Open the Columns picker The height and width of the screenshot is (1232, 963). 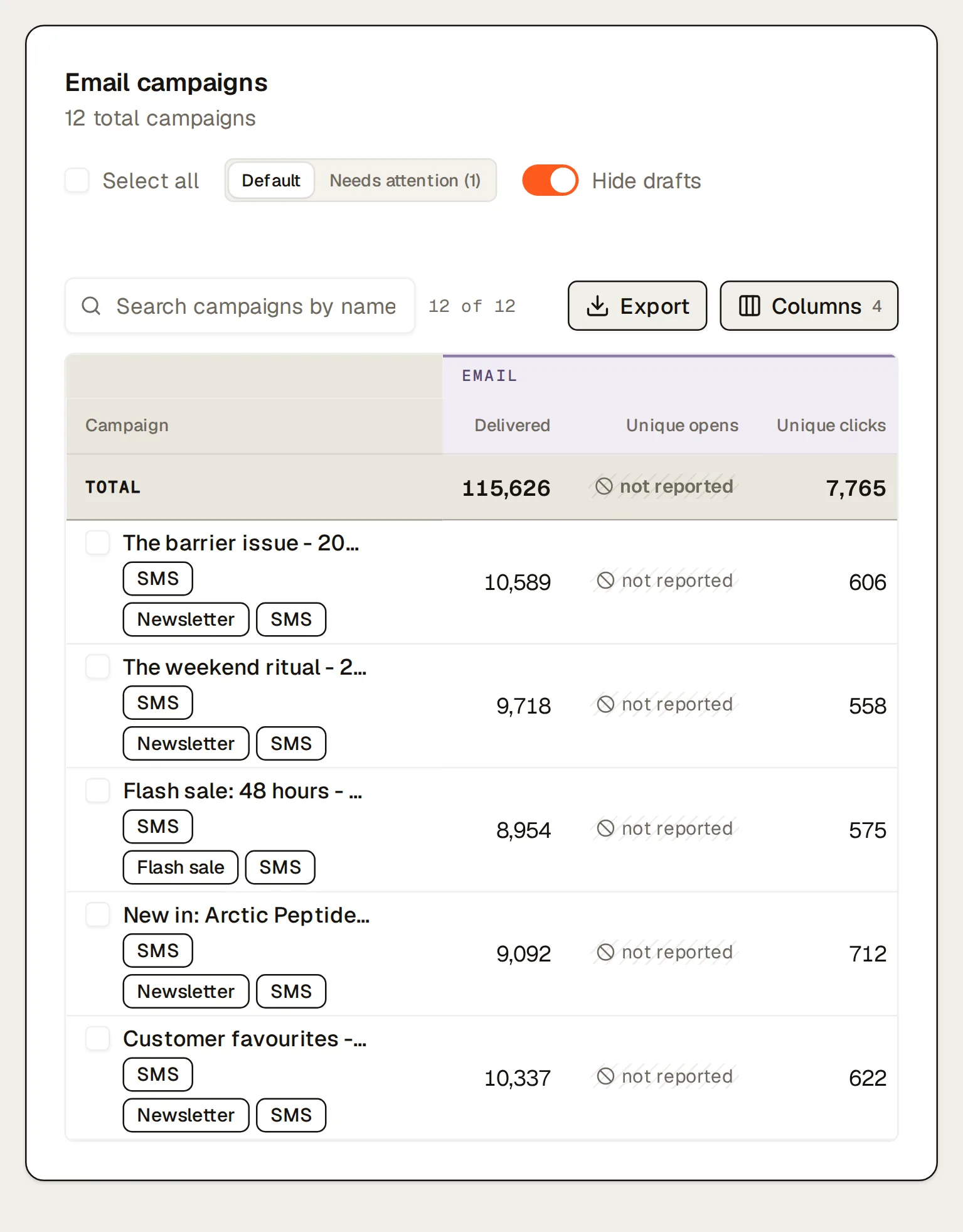[809, 306]
